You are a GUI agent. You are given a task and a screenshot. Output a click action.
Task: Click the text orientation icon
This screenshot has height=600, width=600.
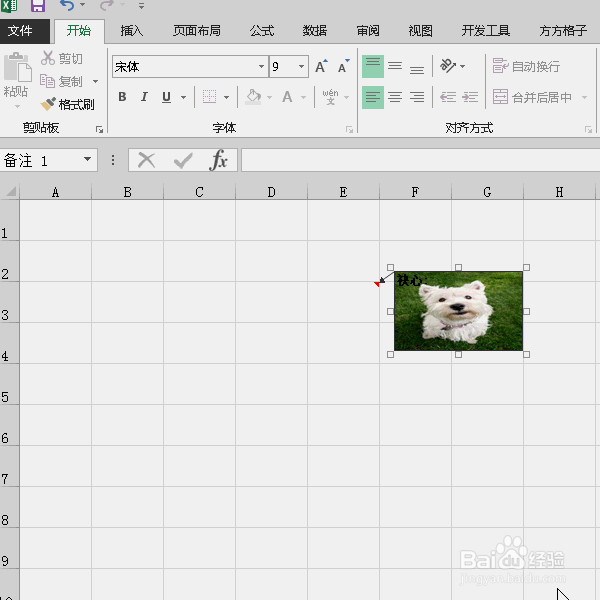pos(448,66)
